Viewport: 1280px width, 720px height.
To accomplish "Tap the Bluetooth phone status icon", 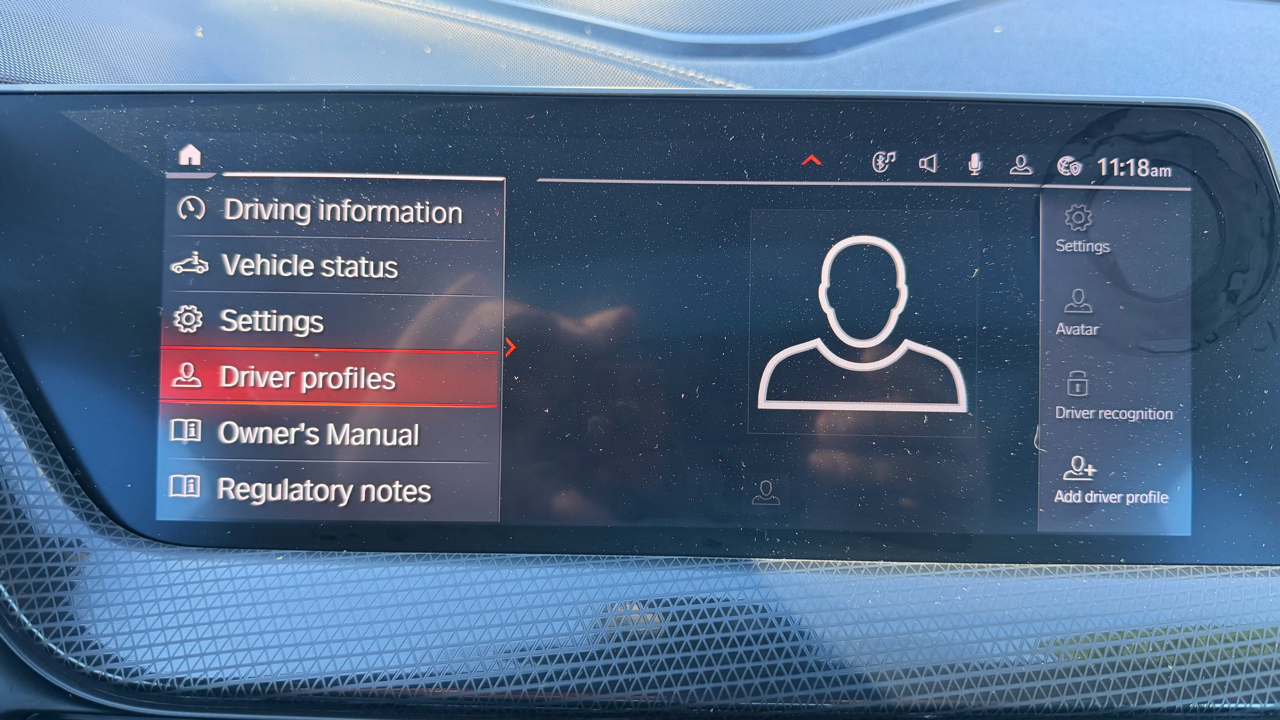I will 883,163.
